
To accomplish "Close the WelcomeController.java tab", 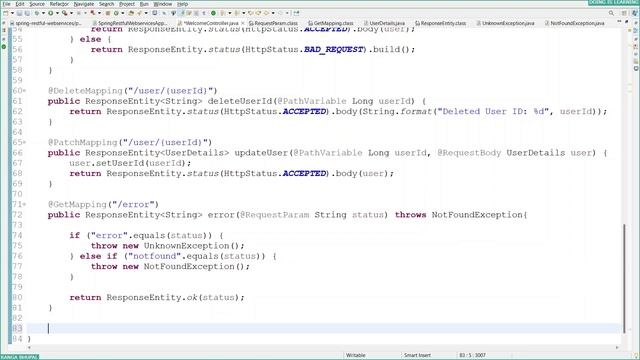I will (242, 23).
